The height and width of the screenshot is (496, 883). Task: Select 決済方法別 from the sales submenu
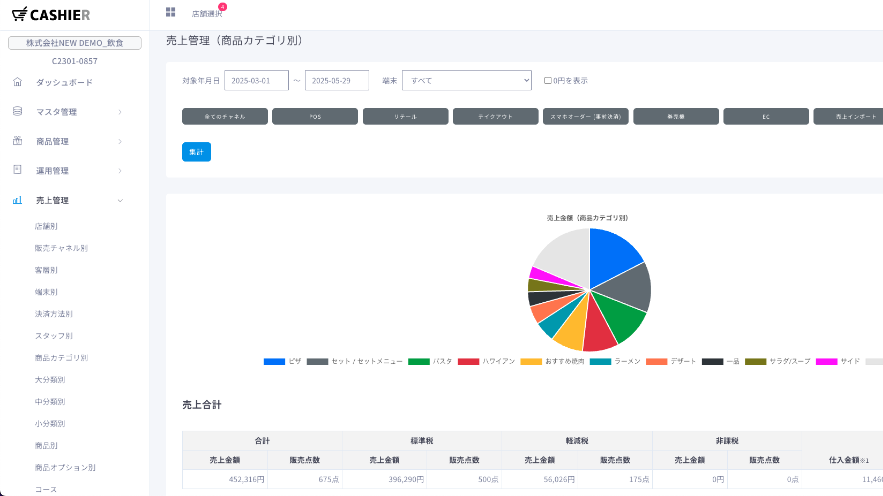(x=54, y=314)
